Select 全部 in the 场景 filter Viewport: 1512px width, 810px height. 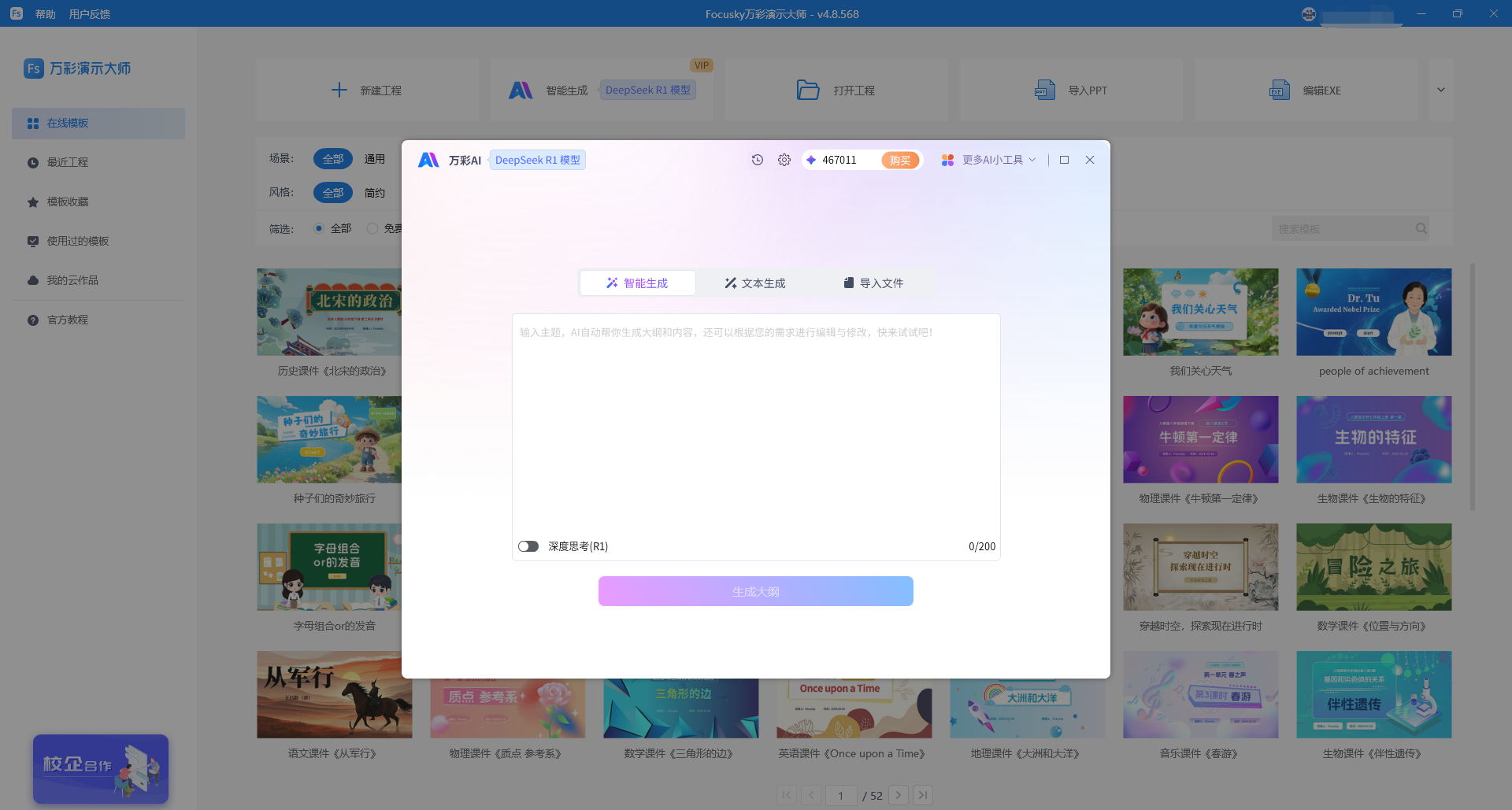[x=333, y=159]
